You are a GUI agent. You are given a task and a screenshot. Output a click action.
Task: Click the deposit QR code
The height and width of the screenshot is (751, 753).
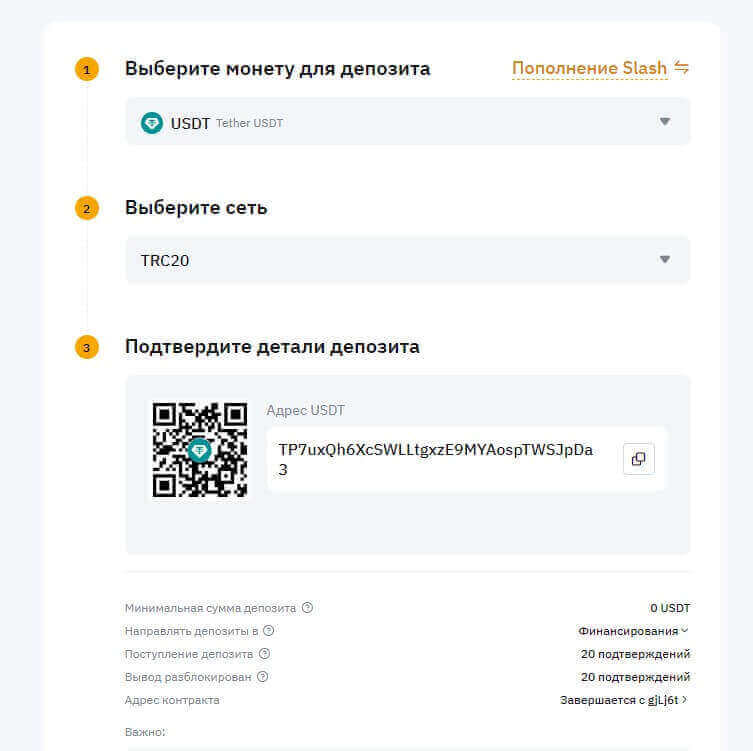point(200,450)
